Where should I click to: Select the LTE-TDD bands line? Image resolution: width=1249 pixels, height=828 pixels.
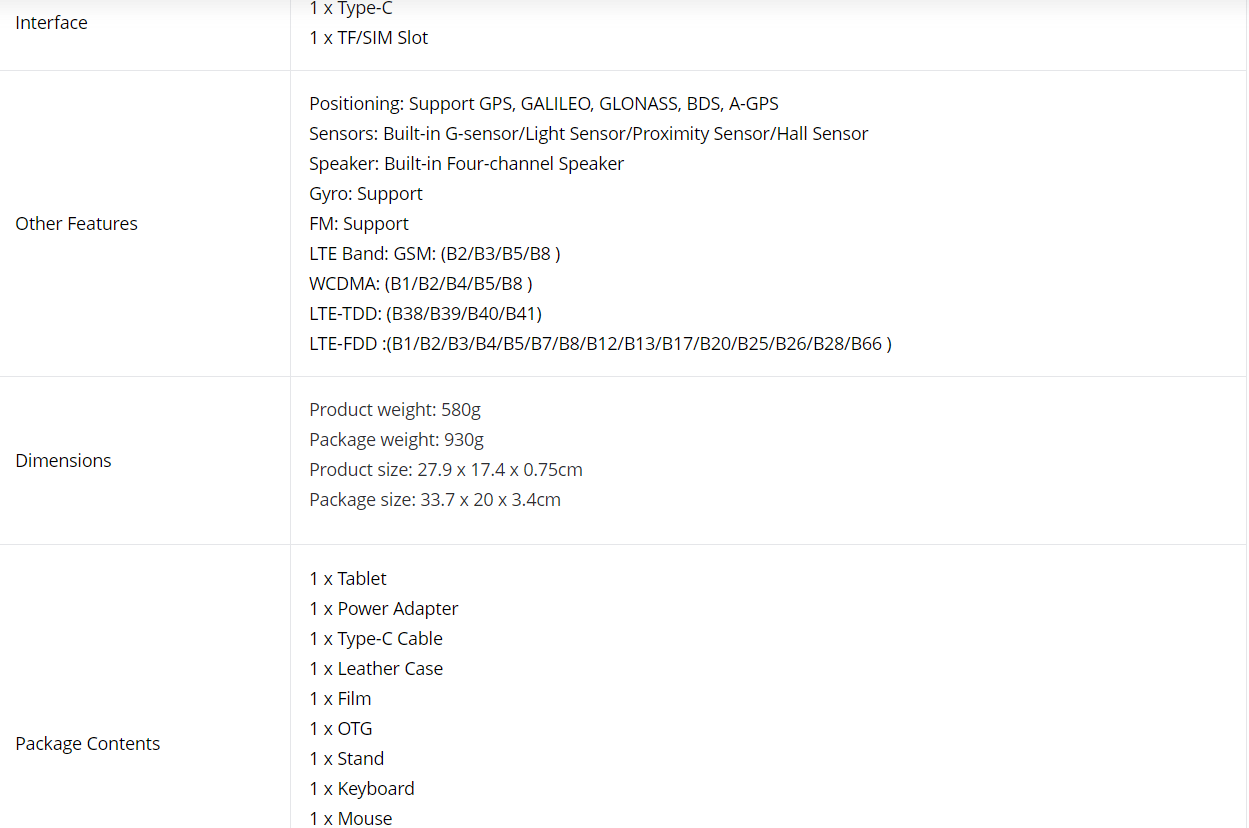(426, 314)
